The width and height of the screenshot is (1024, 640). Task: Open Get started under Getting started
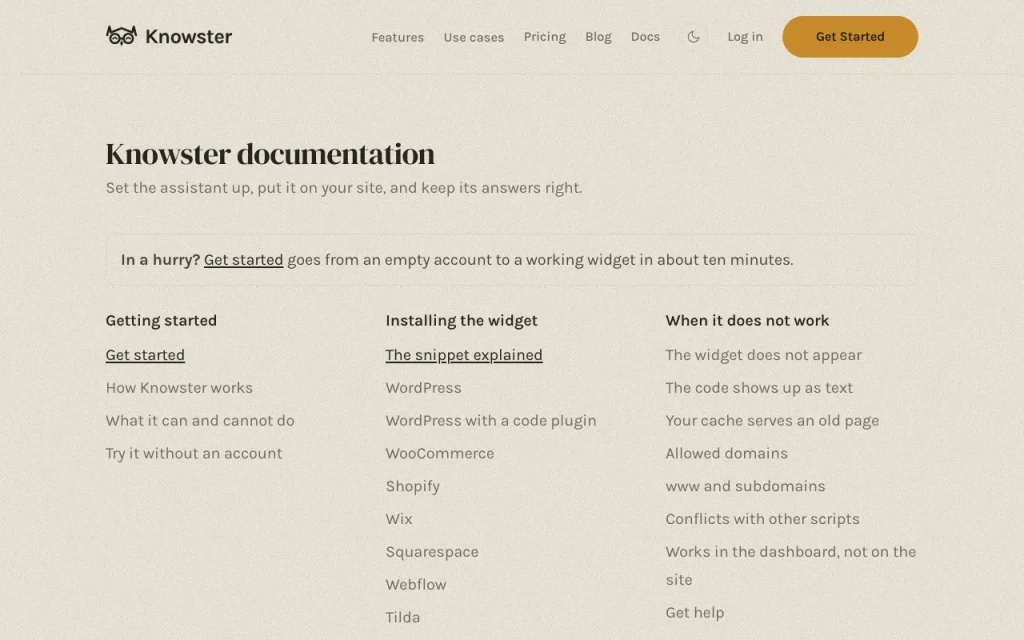[145, 355]
